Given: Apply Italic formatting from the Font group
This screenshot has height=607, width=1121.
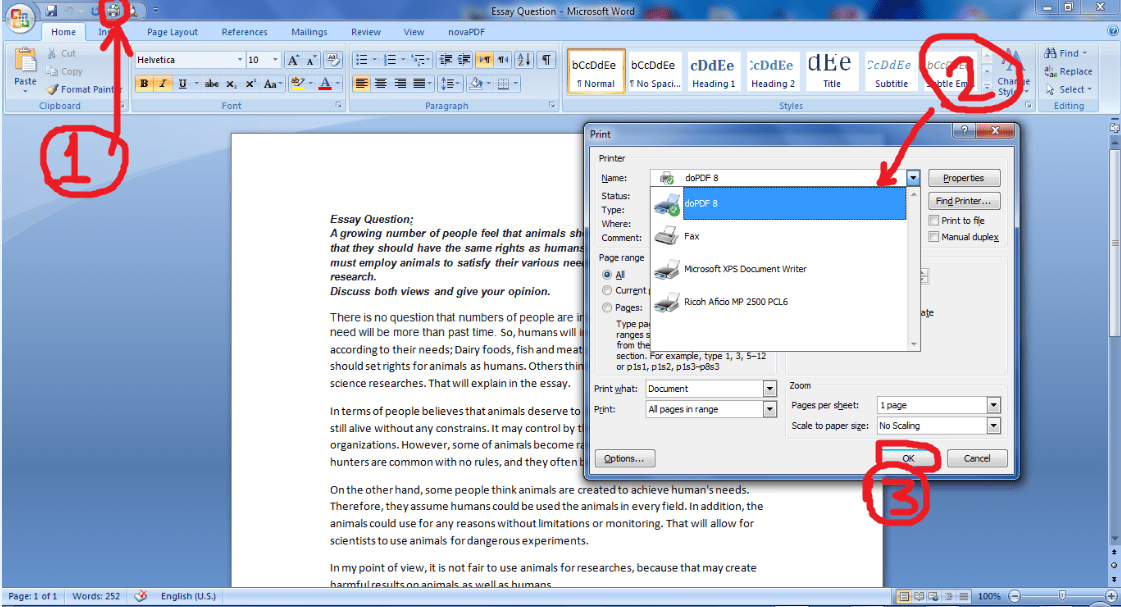Looking at the screenshot, I should pos(163,84).
